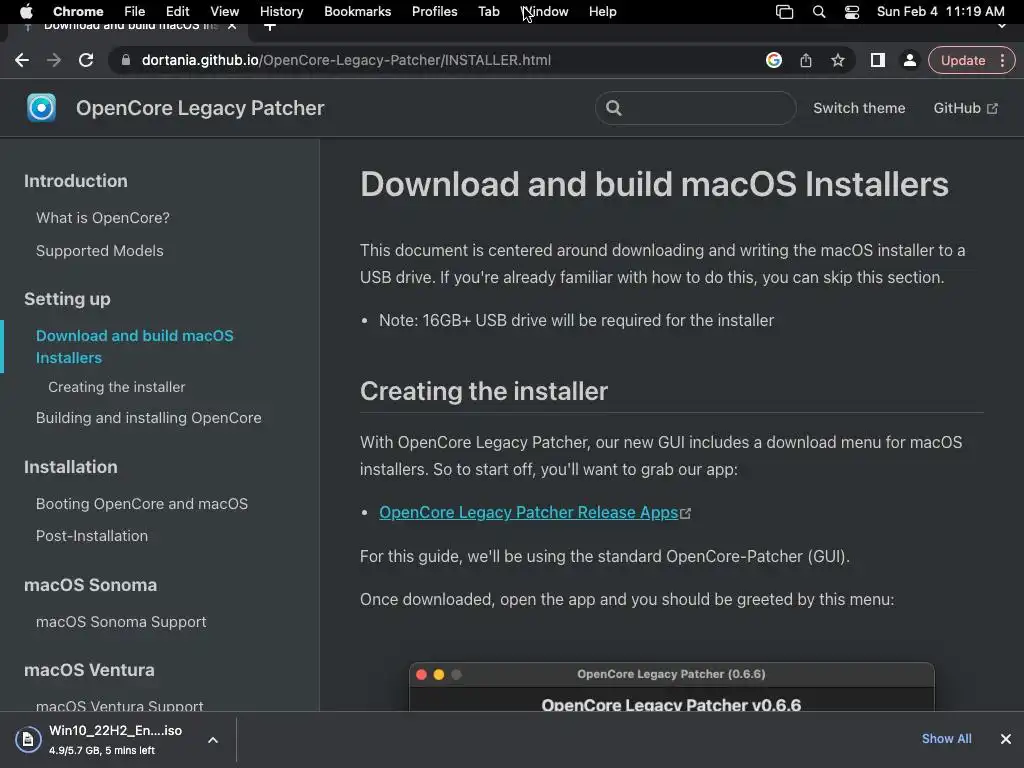This screenshot has width=1024, height=768.
Task: Click the Google icon in the address bar
Action: tap(774, 60)
